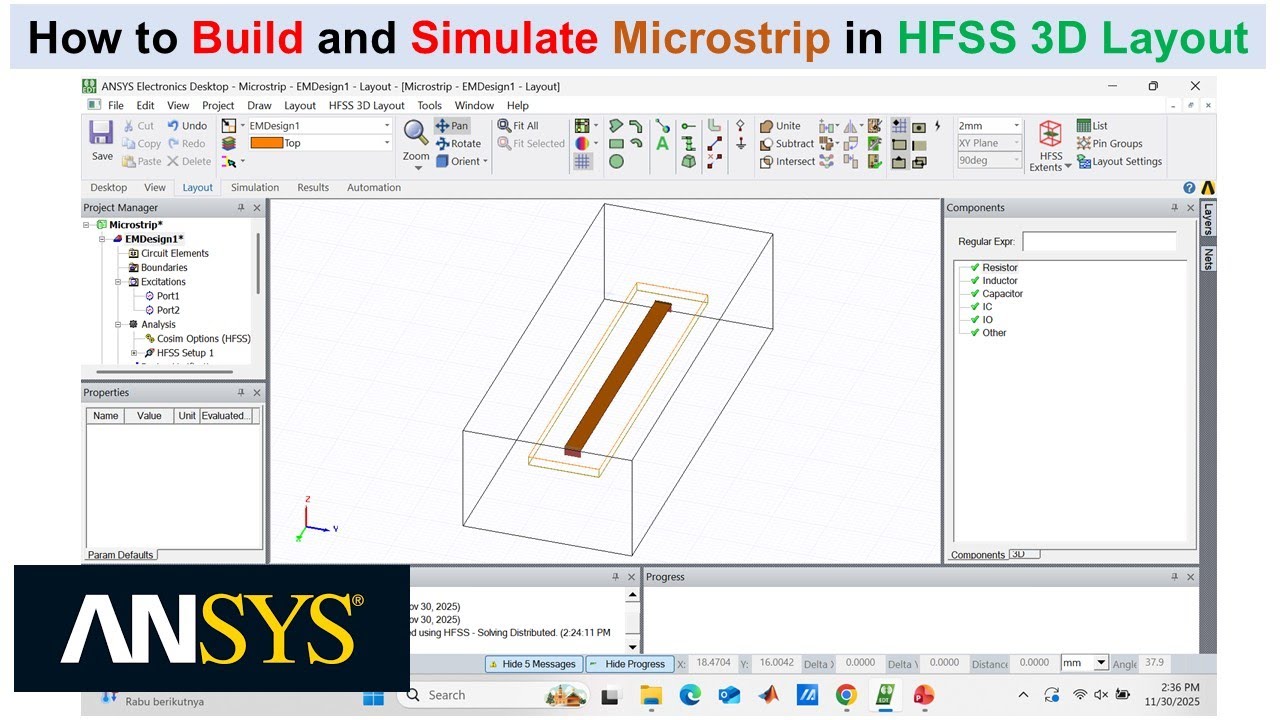Collapse the Analysis tree node
1280x720 pixels.
118,324
